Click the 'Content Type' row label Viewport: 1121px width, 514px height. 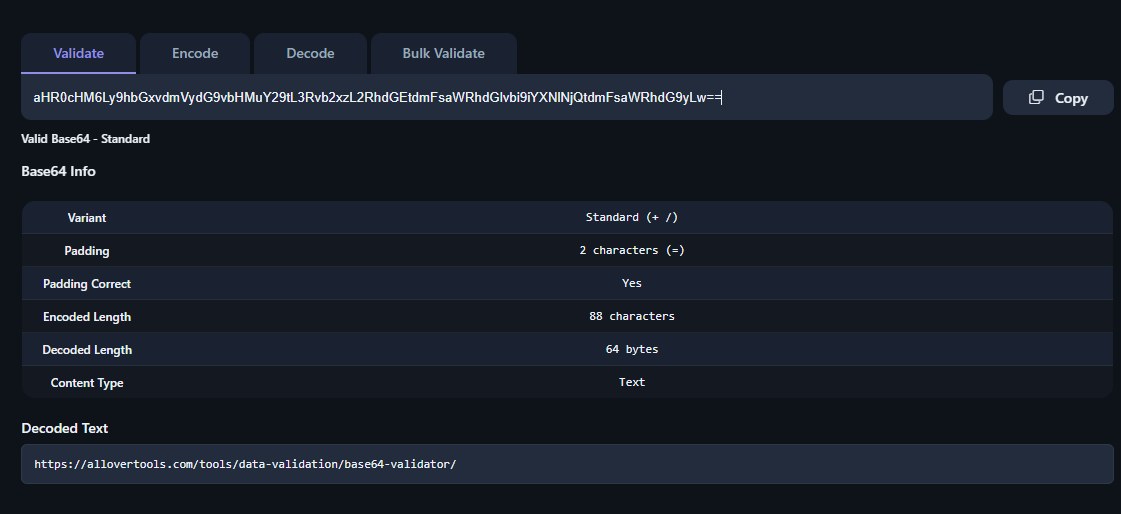click(87, 383)
